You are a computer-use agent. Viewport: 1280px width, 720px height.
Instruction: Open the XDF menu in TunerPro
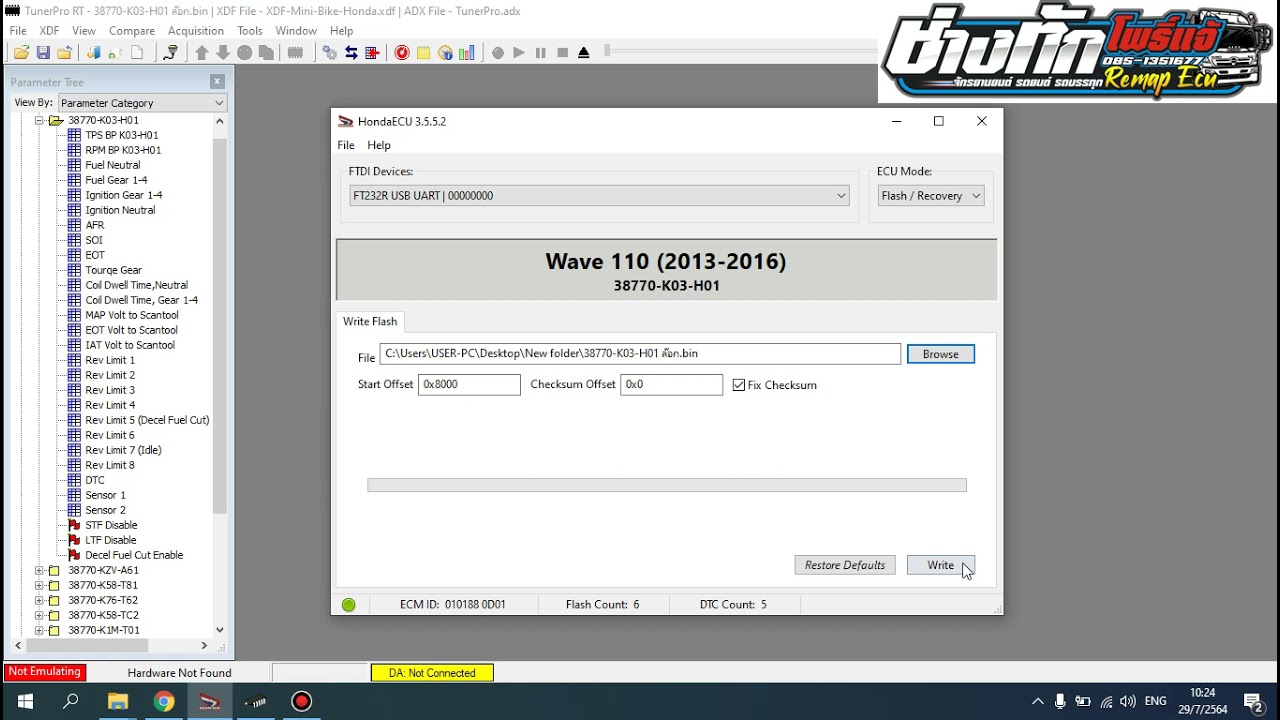click(49, 31)
